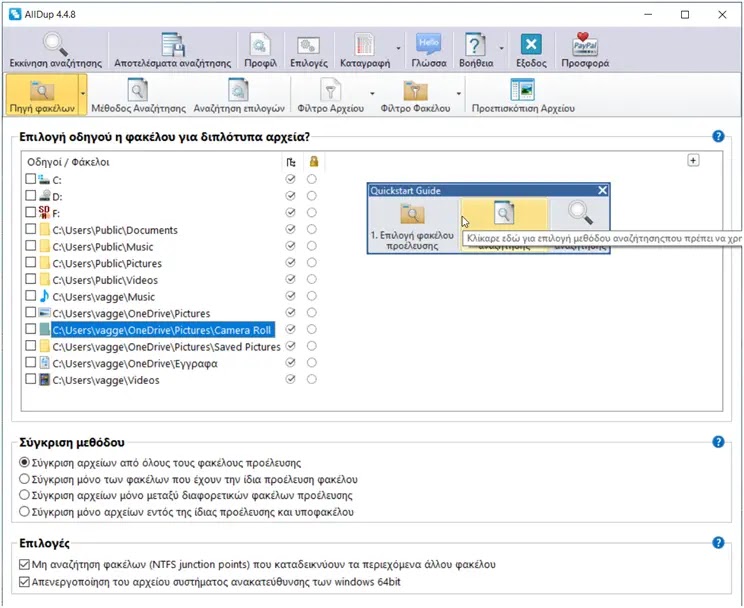The height and width of the screenshot is (608, 744).
Task: Open Επιλογές options toolbar icon
Action: coord(309,50)
